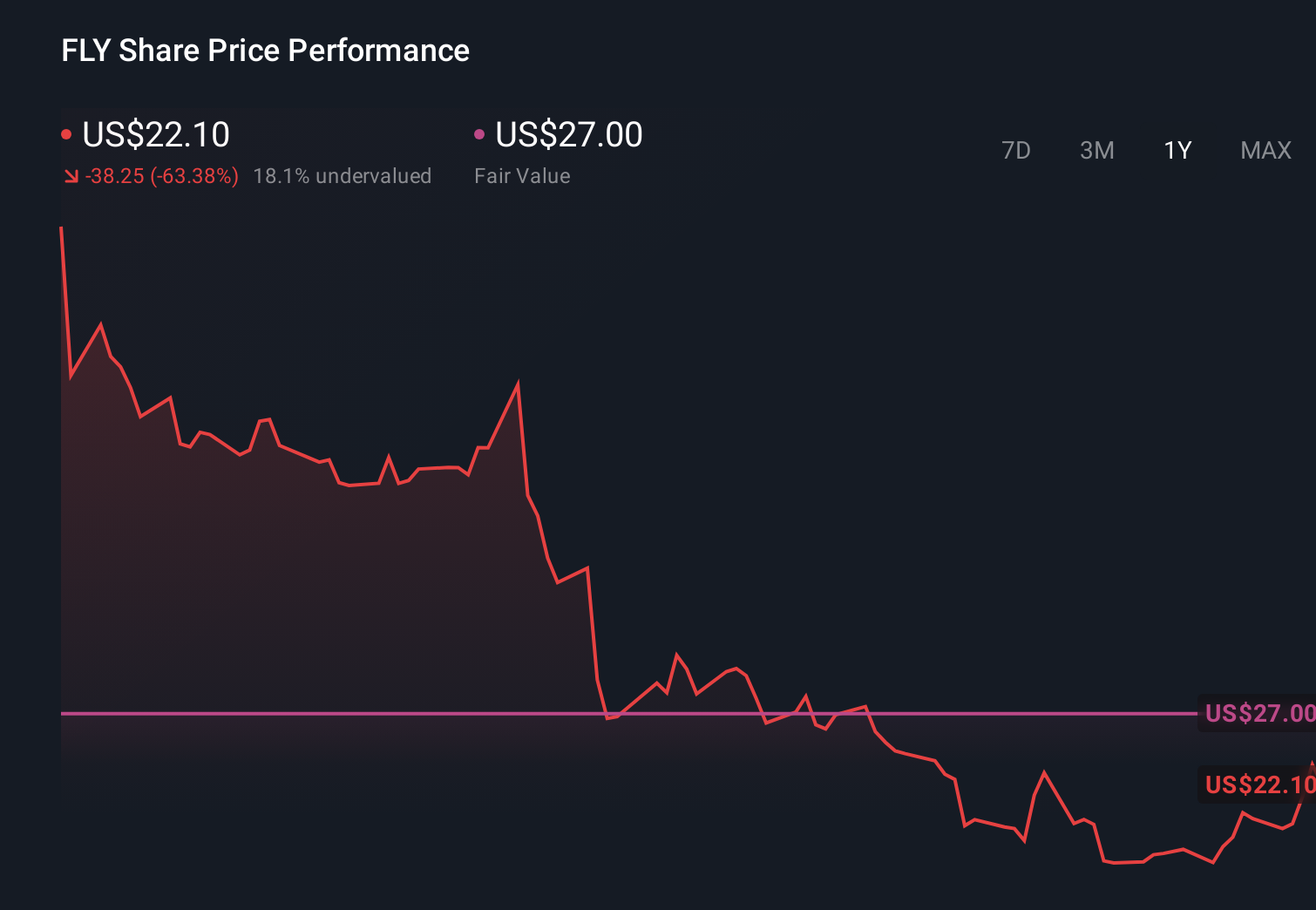This screenshot has width=1316, height=910.
Task: Click the red share price legend dot
Action: (x=67, y=132)
